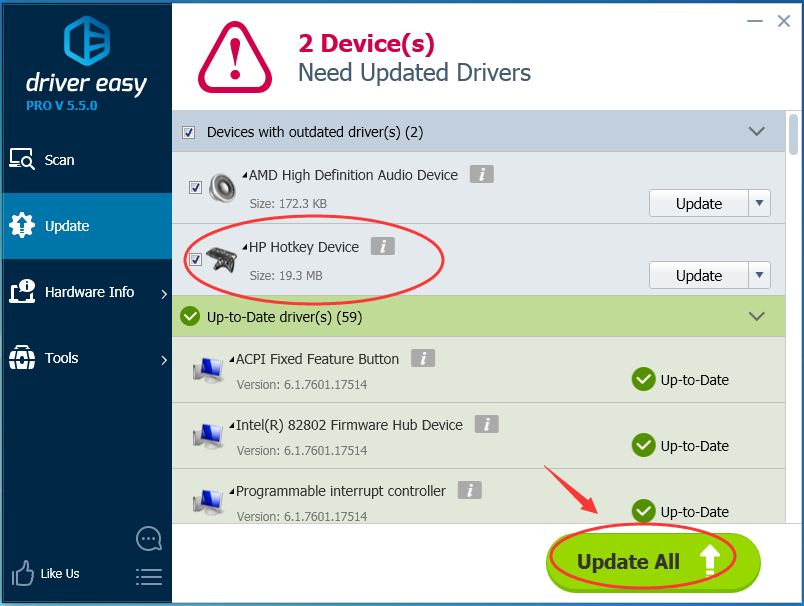The image size is (804, 606).
Task: Open the Hardware Info menu
Action: (88, 292)
